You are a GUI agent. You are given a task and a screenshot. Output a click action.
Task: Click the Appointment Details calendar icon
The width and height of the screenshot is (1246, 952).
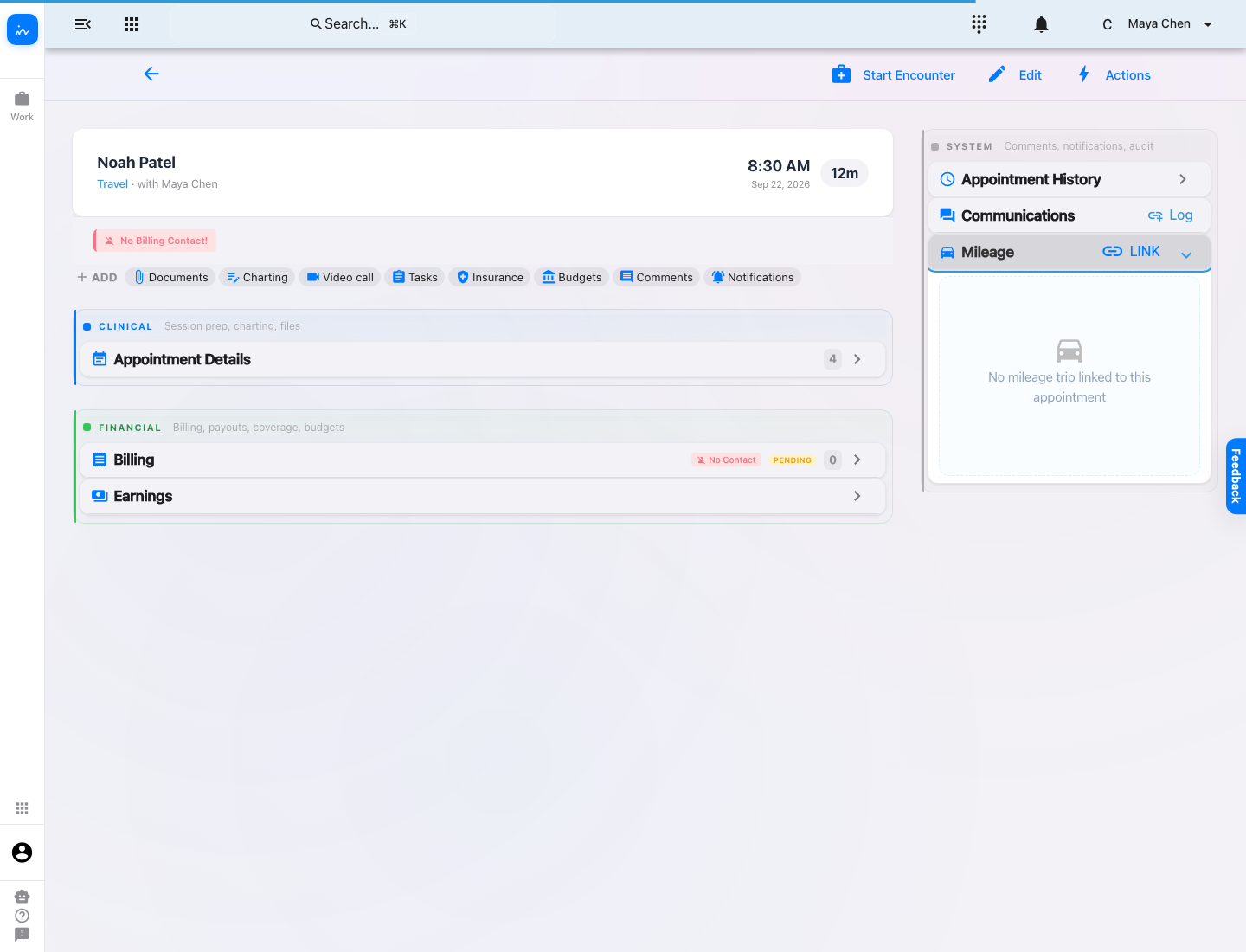[100, 359]
